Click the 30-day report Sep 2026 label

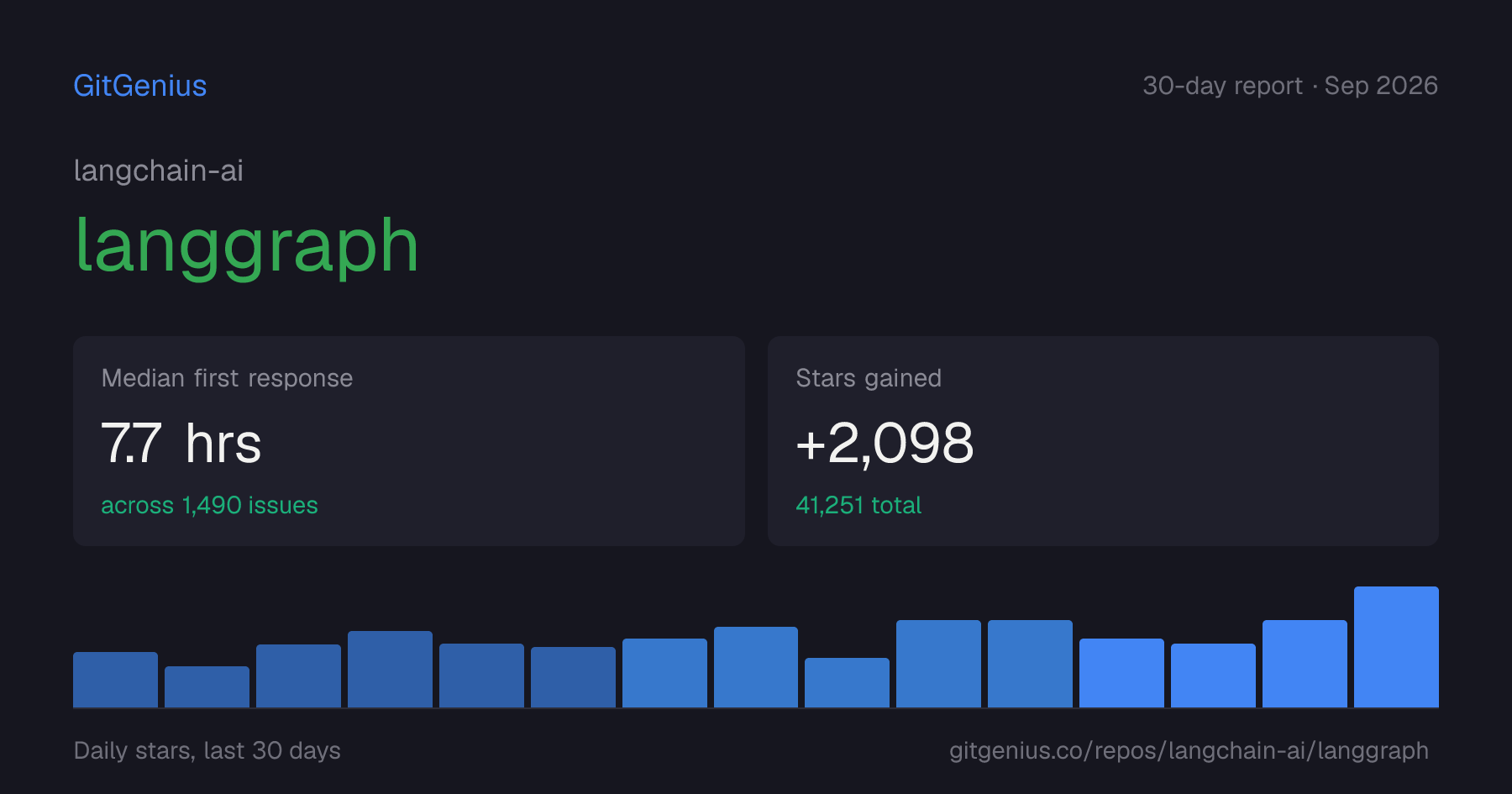tap(1290, 86)
